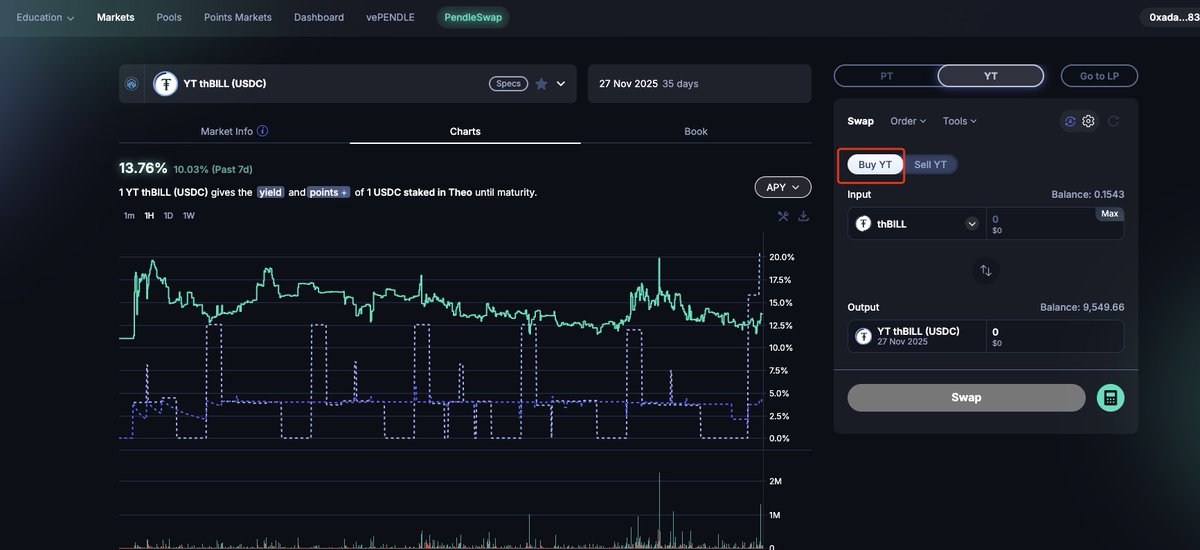The height and width of the screenshot is (550, 1200).
Task: Download chart data icon
Action: click(804, 216)
